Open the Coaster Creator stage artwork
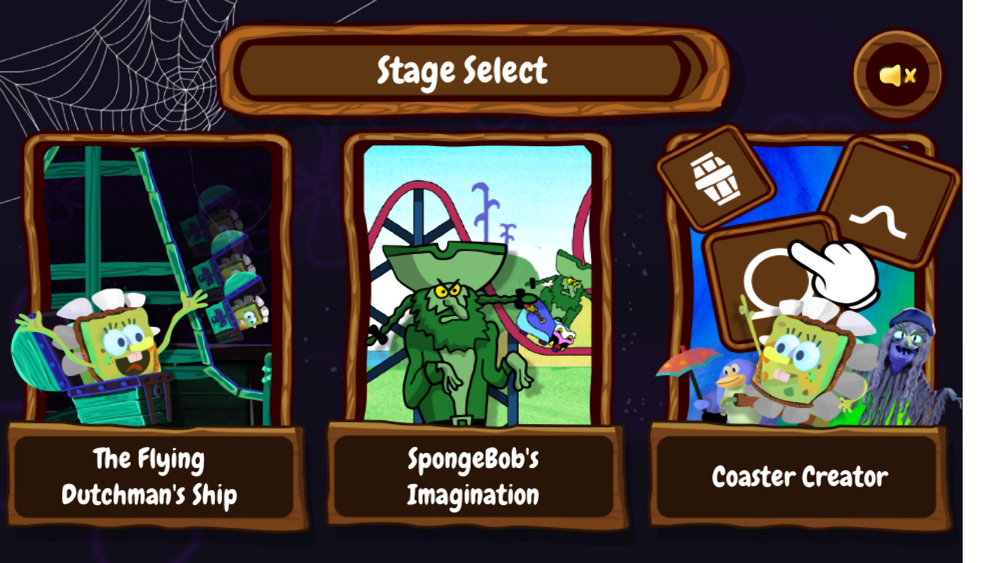 (802, 284)
